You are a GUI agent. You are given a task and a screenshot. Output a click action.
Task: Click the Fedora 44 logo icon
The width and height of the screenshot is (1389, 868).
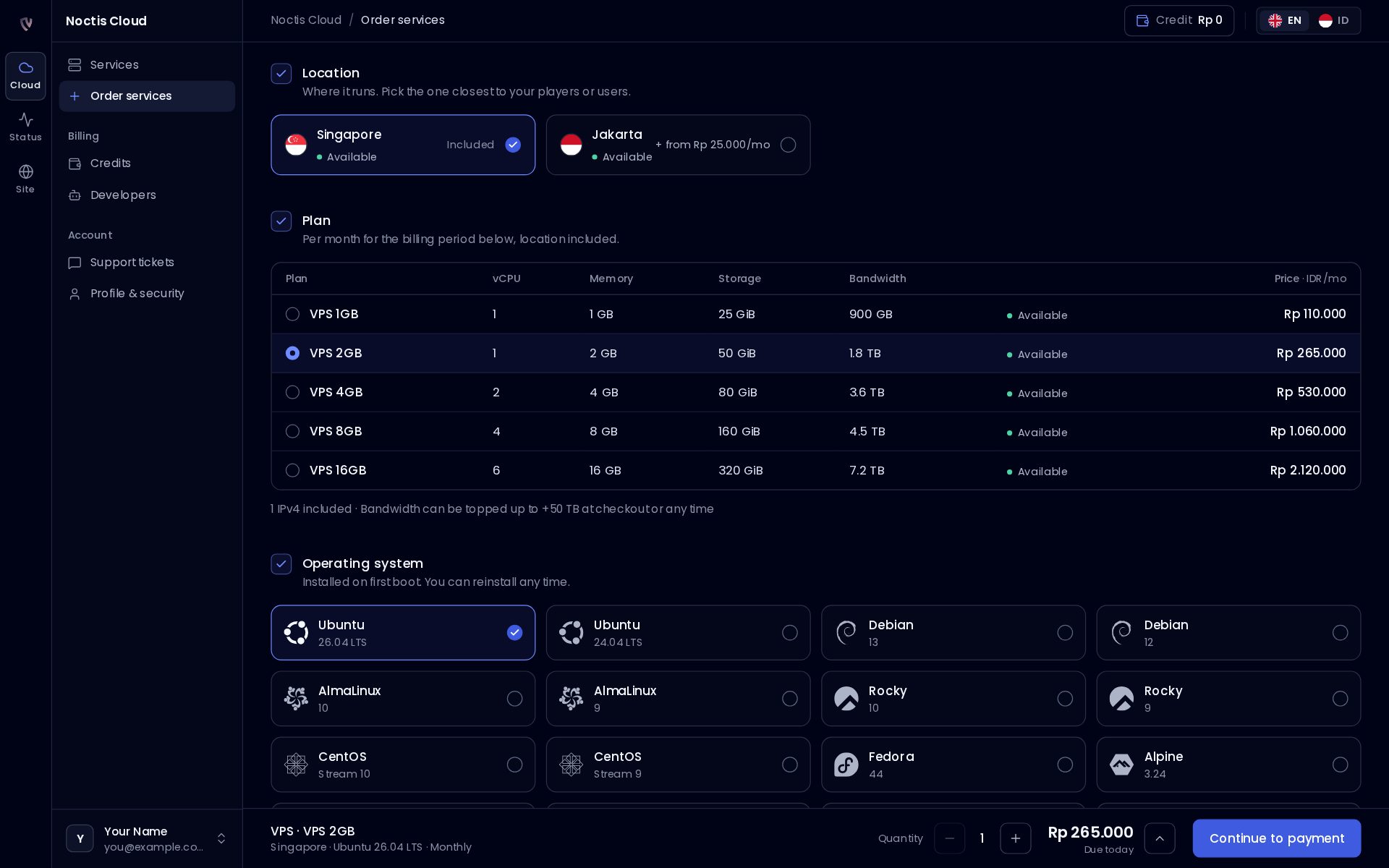(x=846, y=764)
